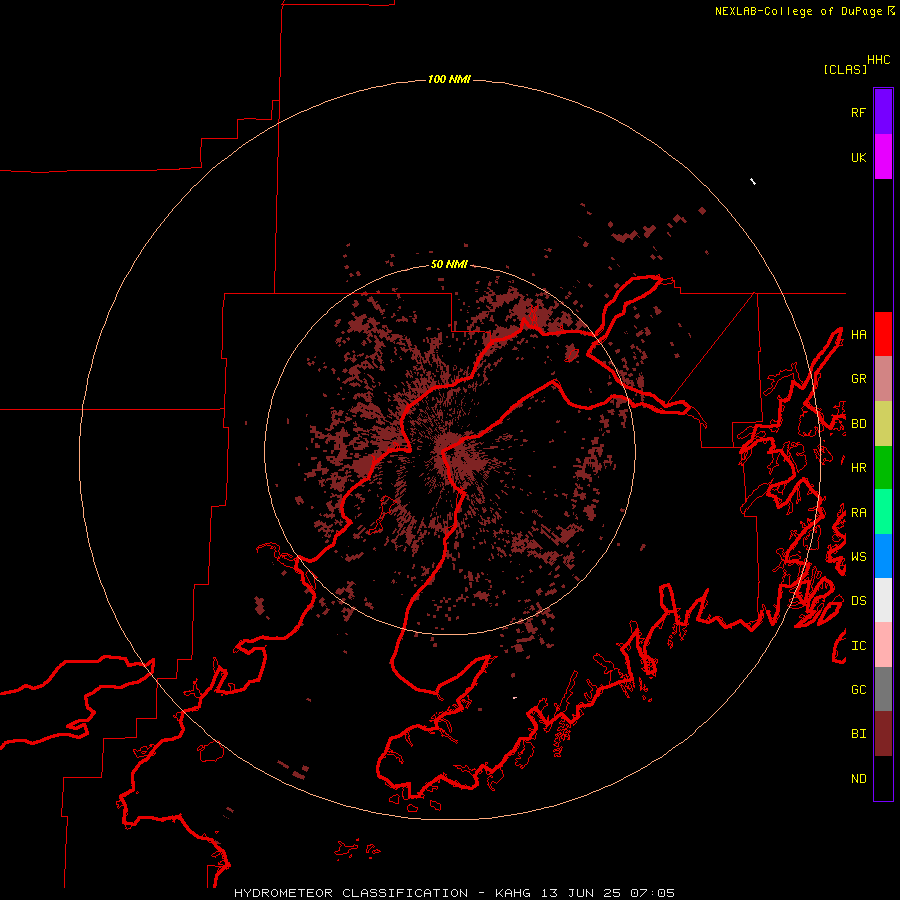The height and width of the screenshot is (900, 900).
Task: Click the 13 JUN 25 date text
Action: [x=583, y=893]
